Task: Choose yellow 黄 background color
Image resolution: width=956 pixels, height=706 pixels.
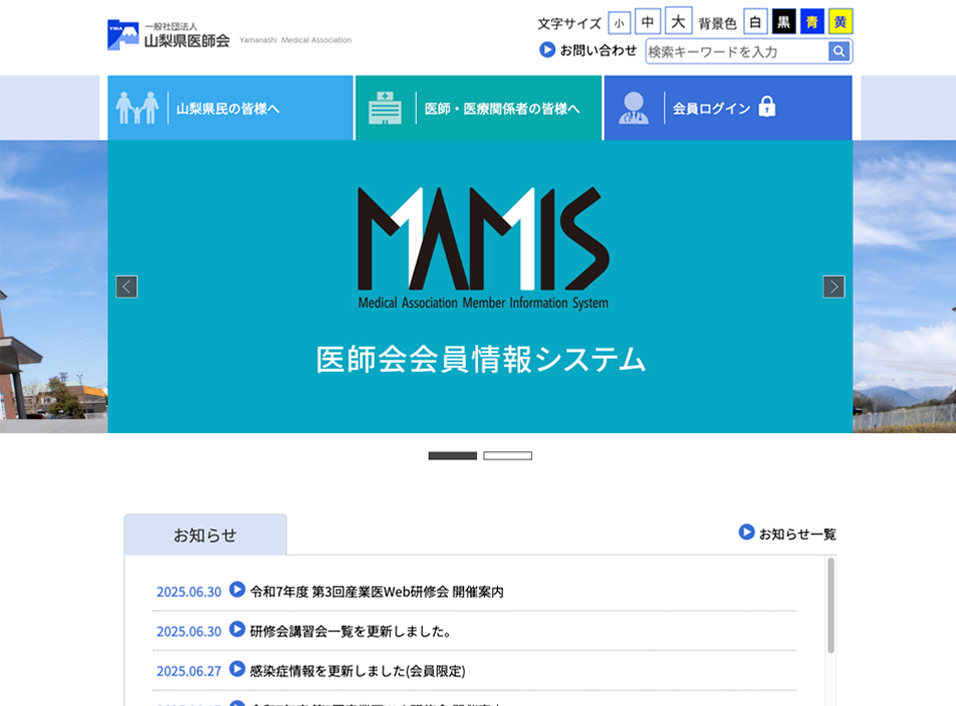Action: 840,22
